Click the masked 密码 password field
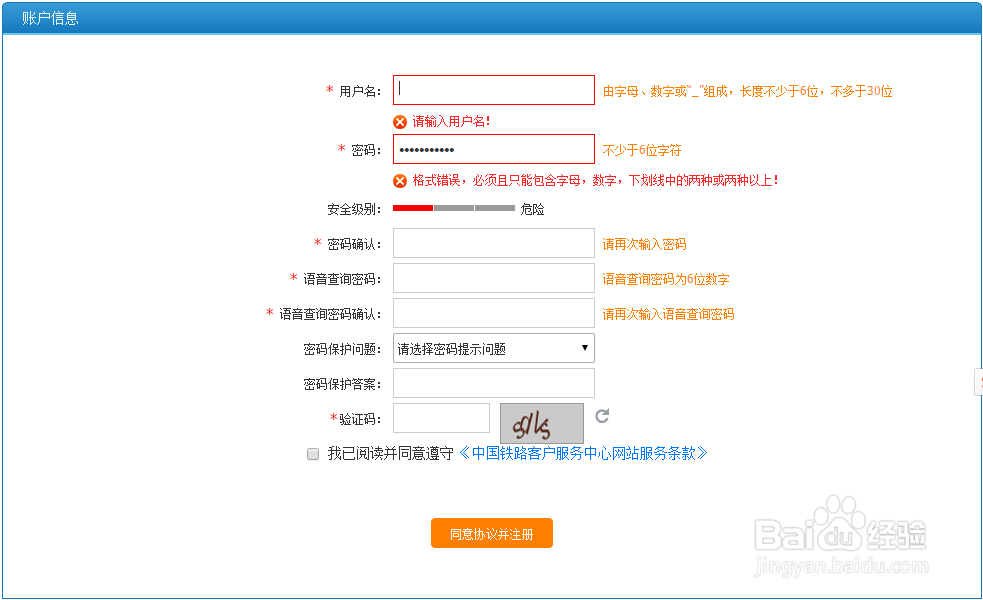This screenshot has height=600, width=983. click(493, 149)
